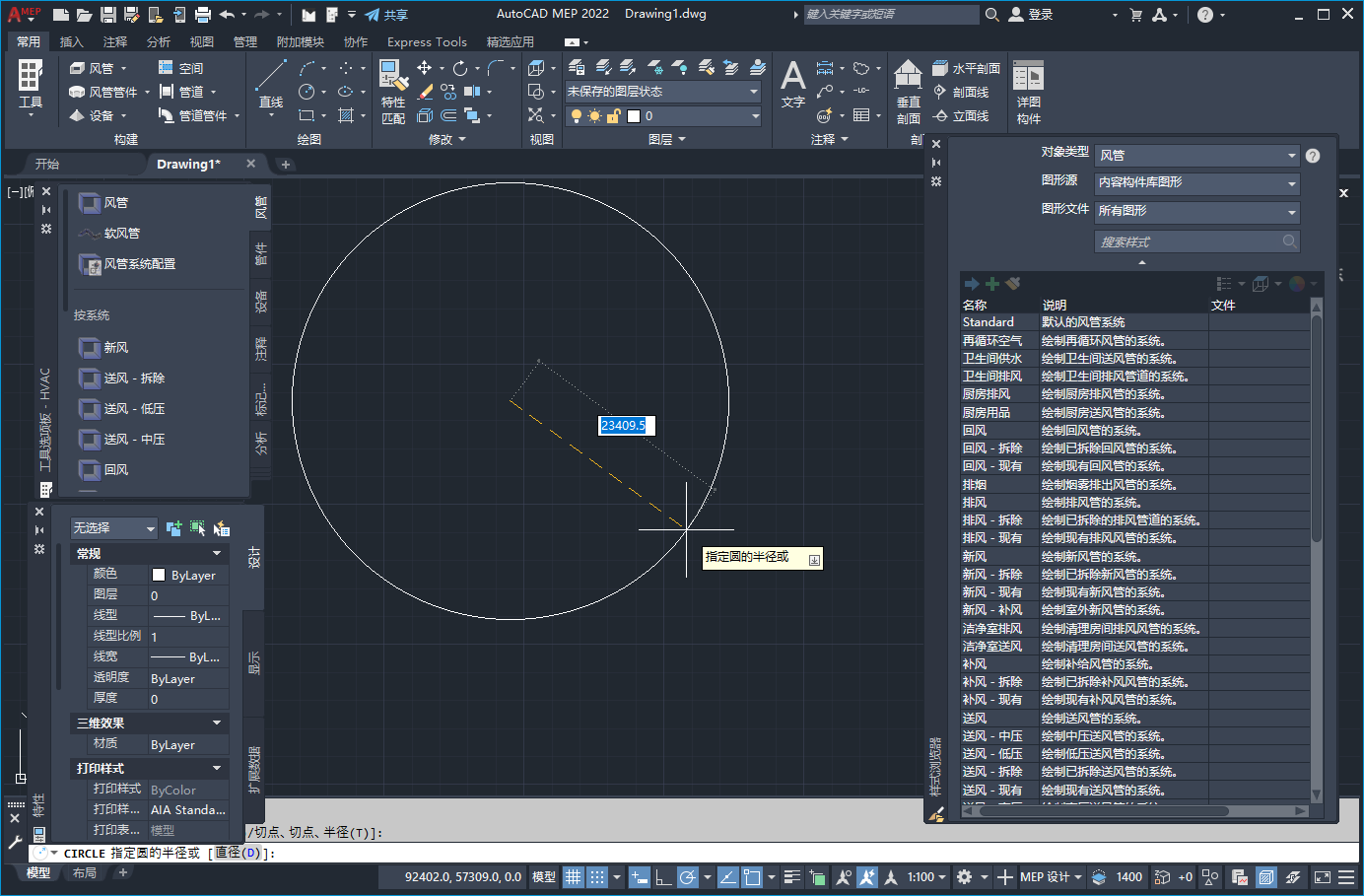Image resolution: width=1364 pixels, height=896 pixels.
Task: Toggle grid display in the status bar
Action: click(573, 876)
